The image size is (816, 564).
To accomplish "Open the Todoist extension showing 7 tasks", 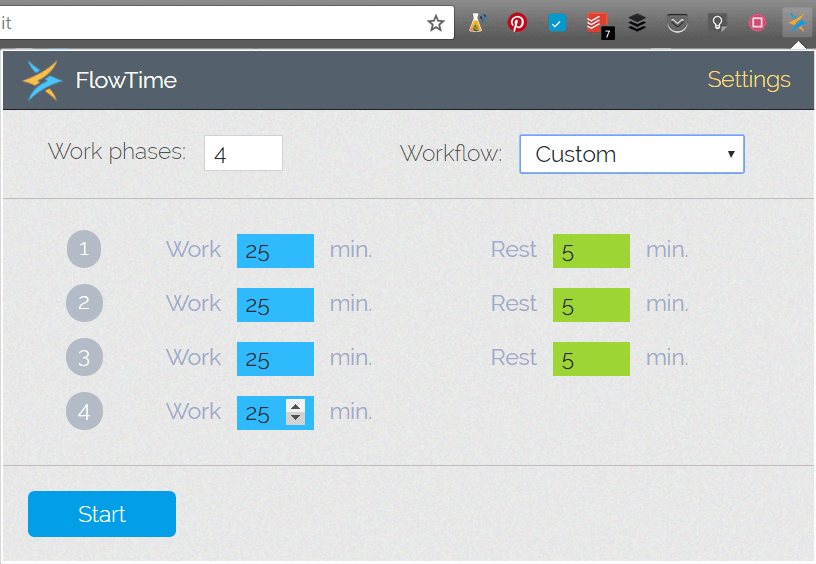I will [598, 24].
